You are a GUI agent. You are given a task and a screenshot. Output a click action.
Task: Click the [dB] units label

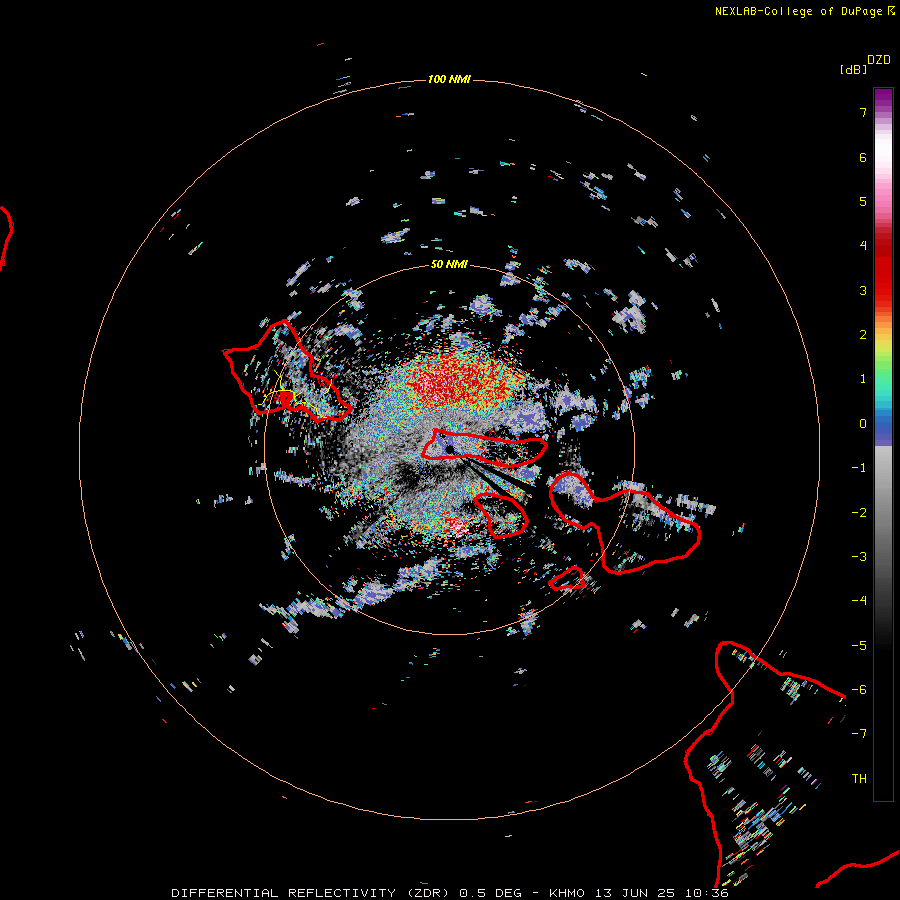pos(853,69)
